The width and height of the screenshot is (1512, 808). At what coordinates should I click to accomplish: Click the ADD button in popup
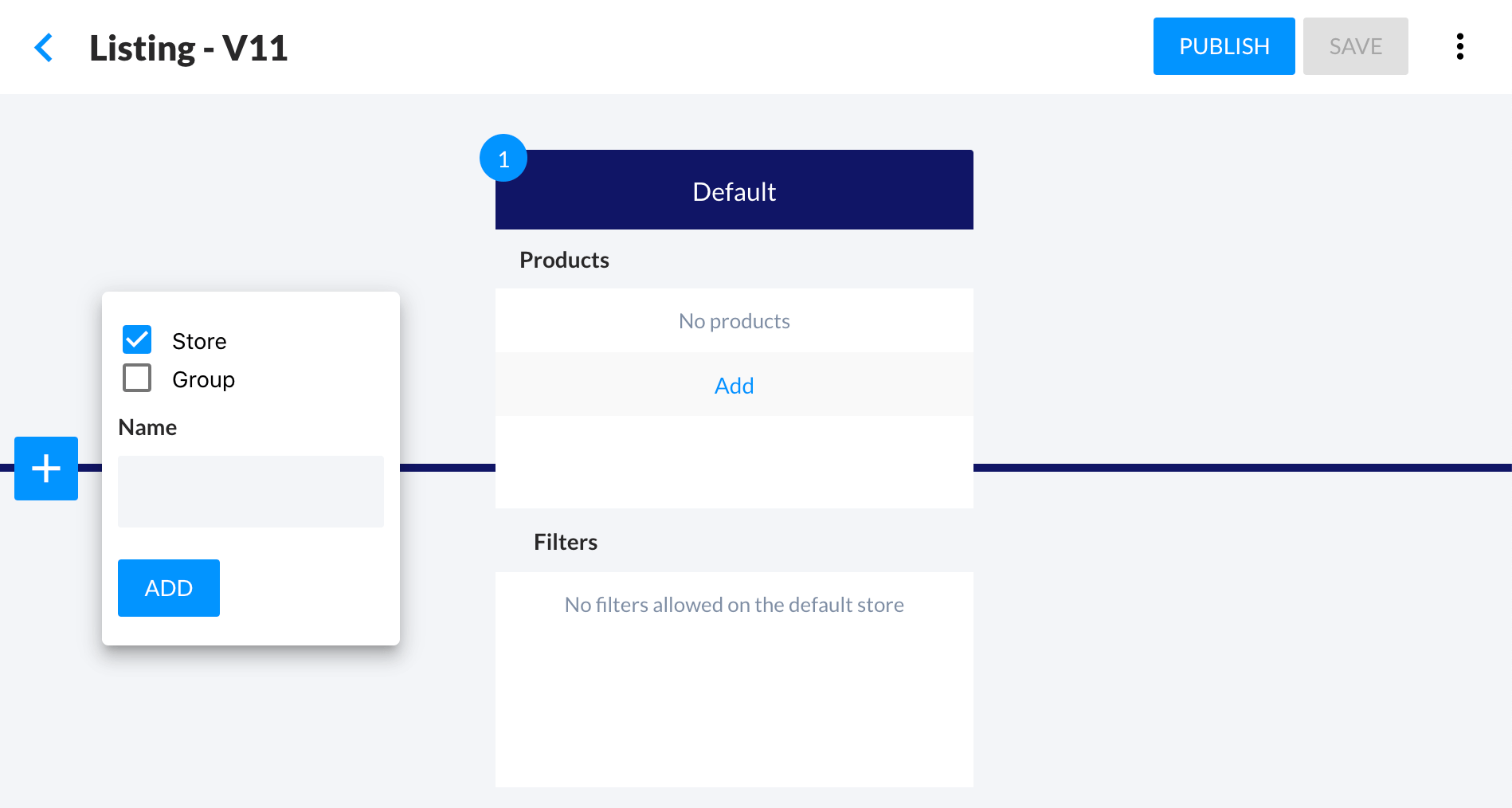[x=169, y=588]
